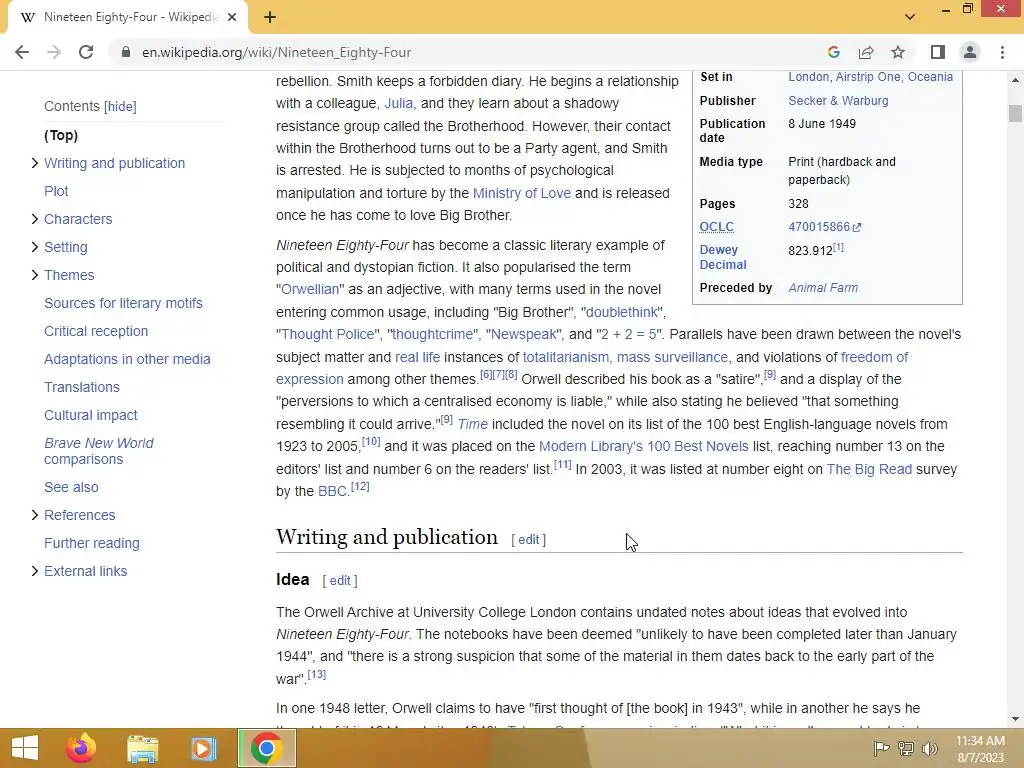Open the Windows Start menu

pyautogui.click(x=25, y=748)
